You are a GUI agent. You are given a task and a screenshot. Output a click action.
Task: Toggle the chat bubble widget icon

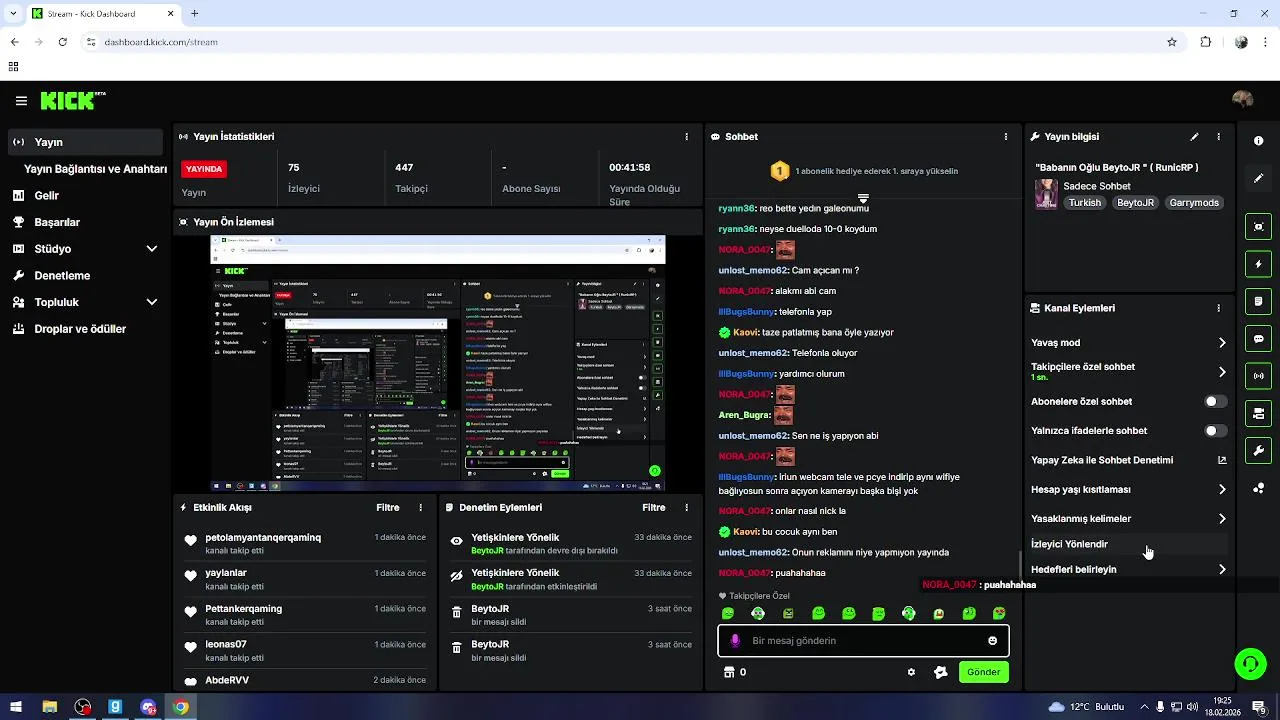1259,339
